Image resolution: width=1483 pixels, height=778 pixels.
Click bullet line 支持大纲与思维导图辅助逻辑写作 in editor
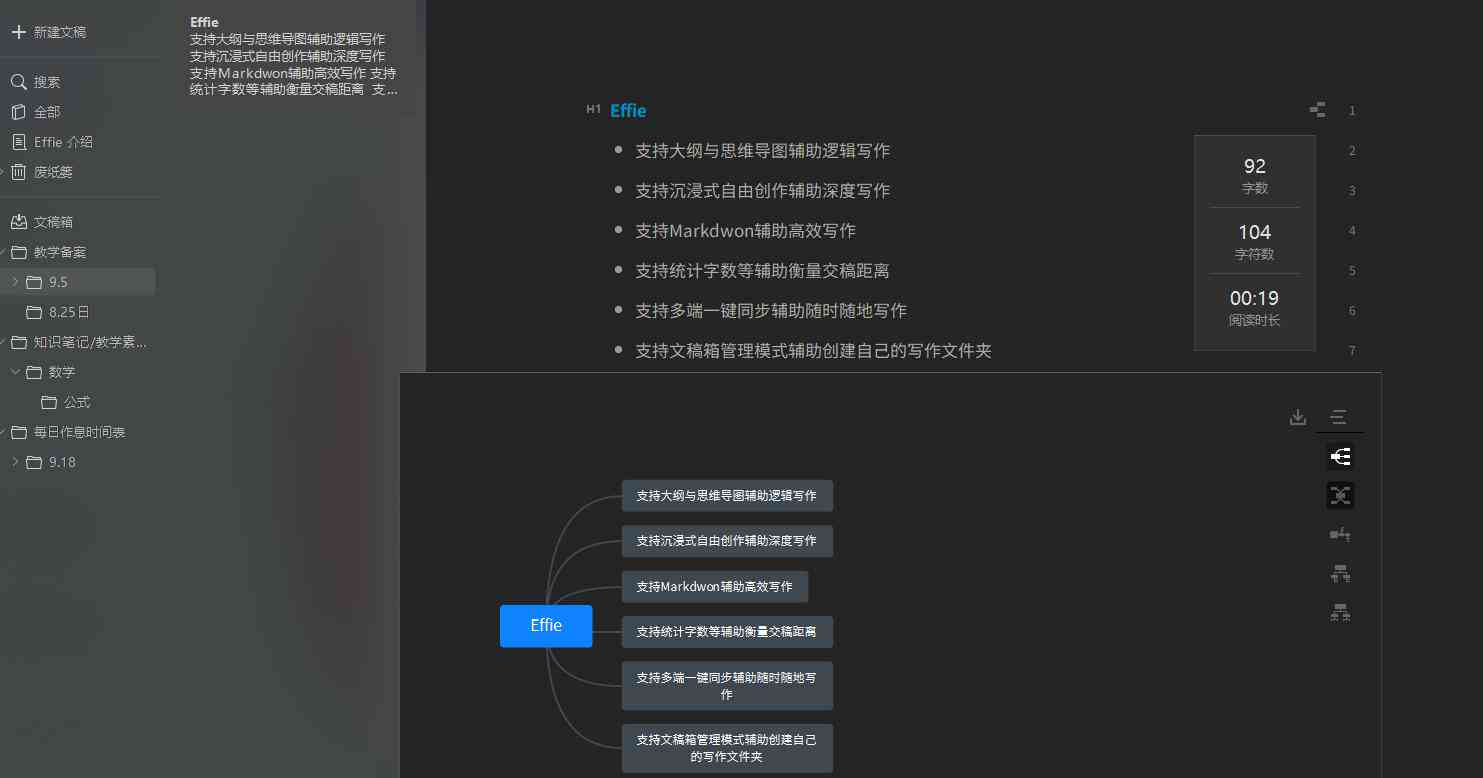click(x=762, y=151)
